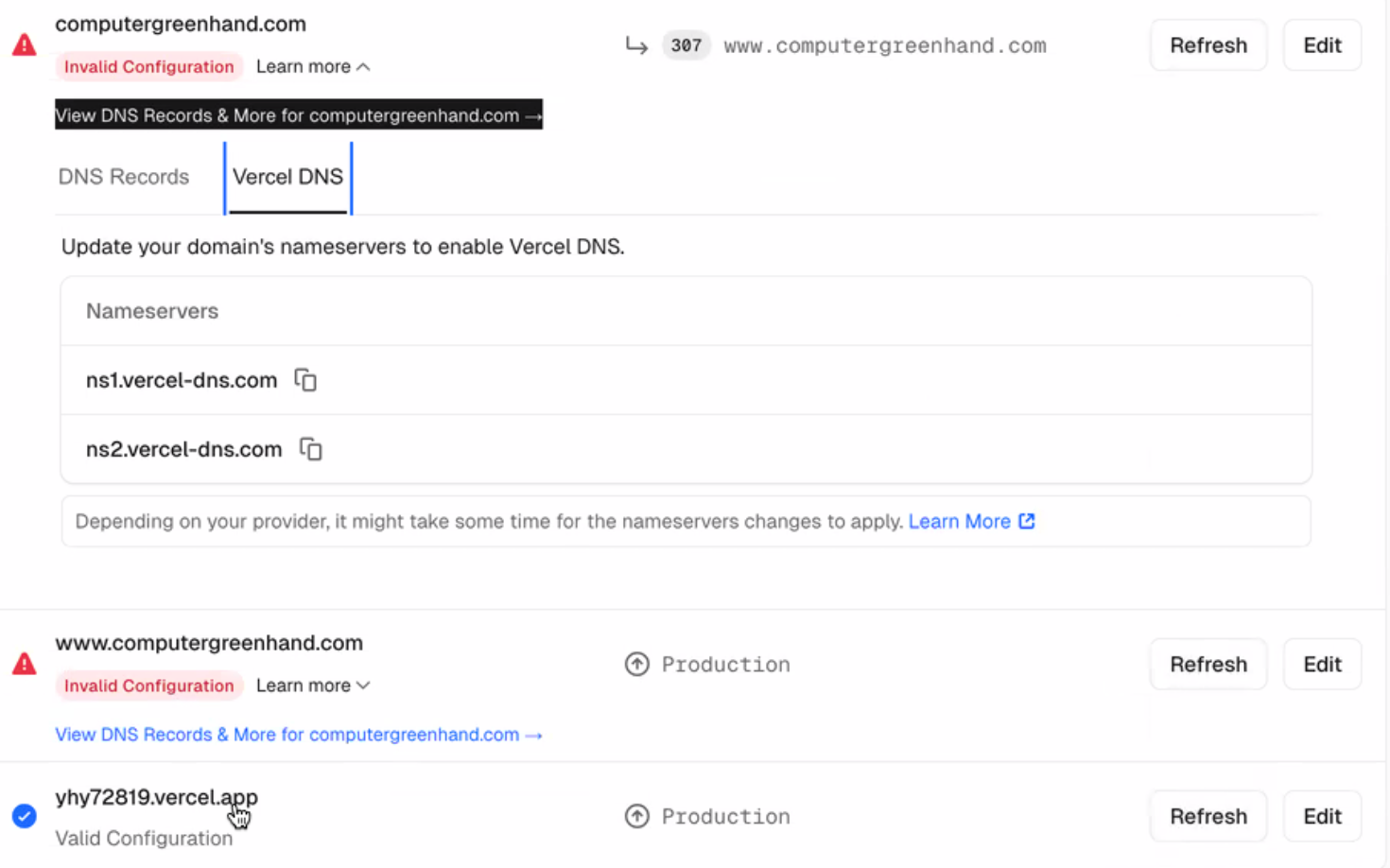This screenshot has height=868, width=1390.
Task: Click the 307 redirect badge
Action: coord(686,45)
